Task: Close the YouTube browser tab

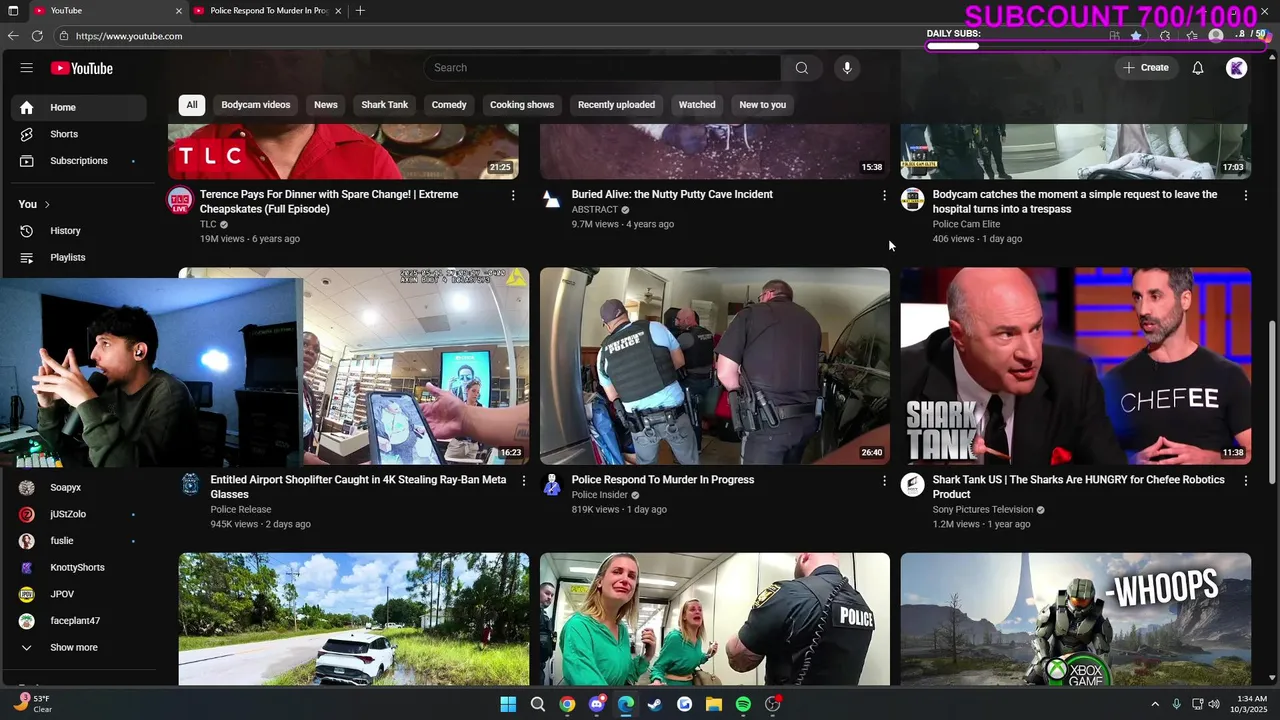Action: click(179, 11)
